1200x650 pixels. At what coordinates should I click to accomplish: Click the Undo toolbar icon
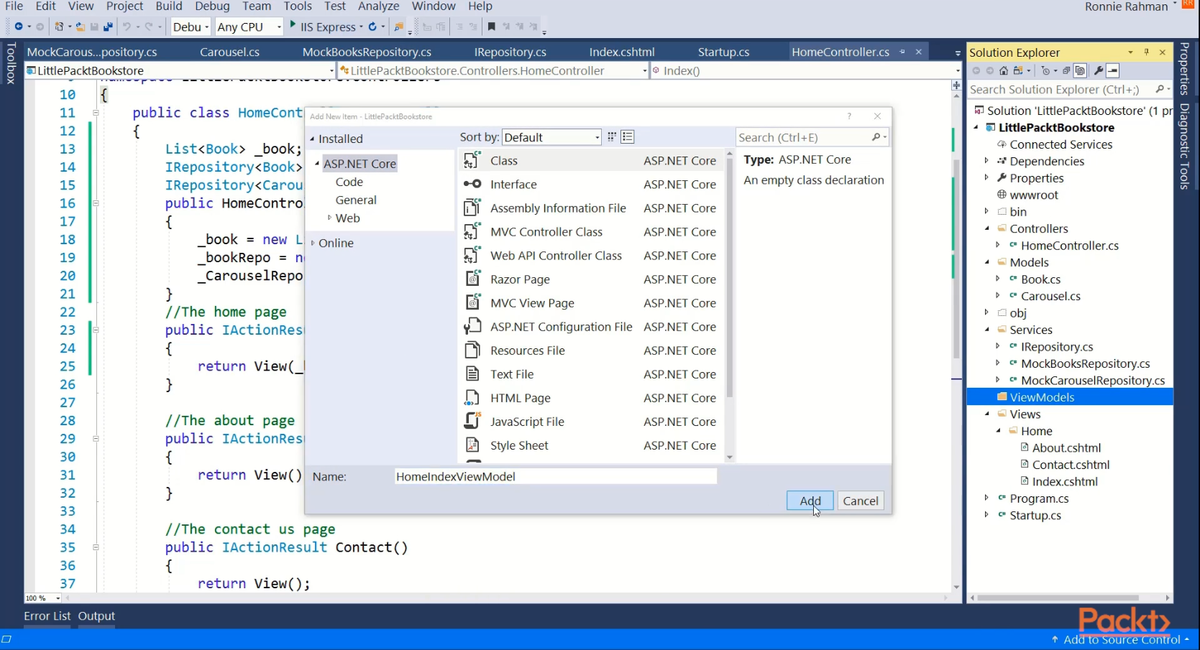(127, 27)
